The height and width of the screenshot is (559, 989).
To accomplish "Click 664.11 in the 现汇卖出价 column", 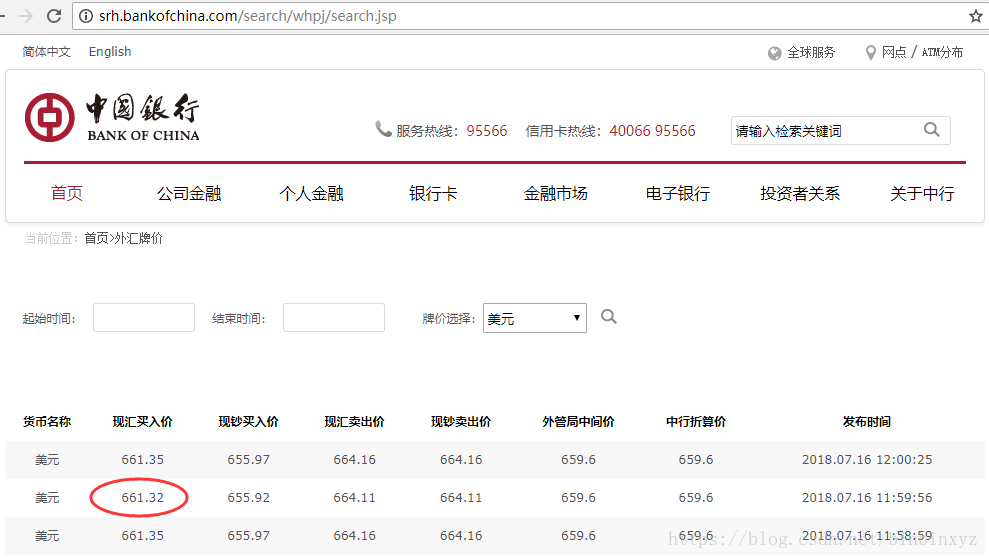I will [354, 497].
